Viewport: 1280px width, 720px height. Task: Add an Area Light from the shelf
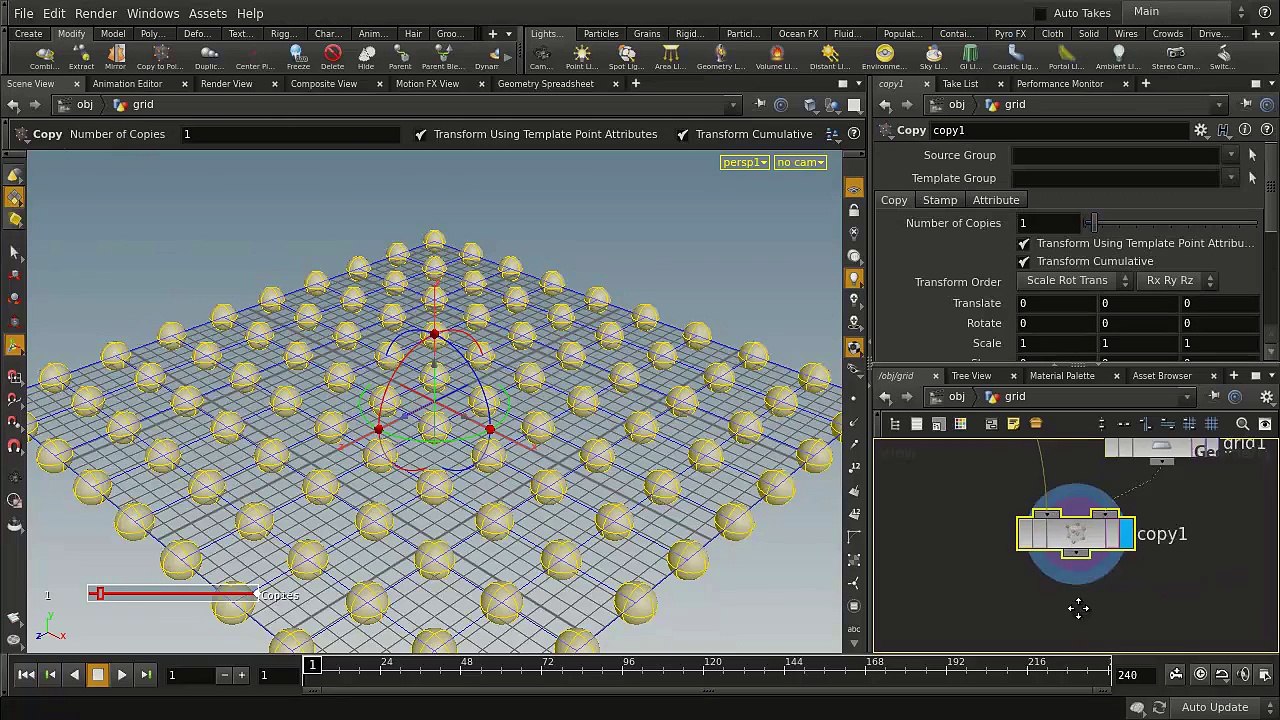click(670, 57)
